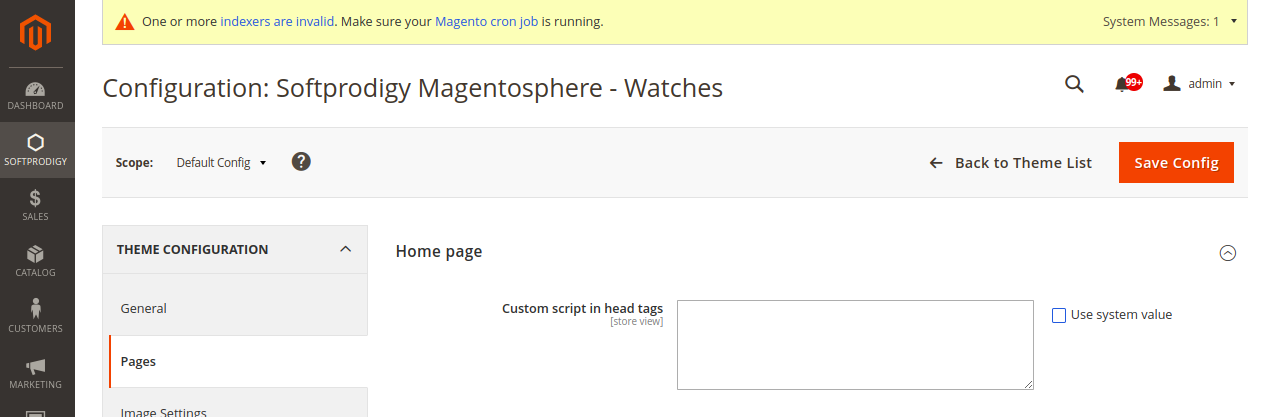
Task: Open the Magento cron job link
Action: 486,21
